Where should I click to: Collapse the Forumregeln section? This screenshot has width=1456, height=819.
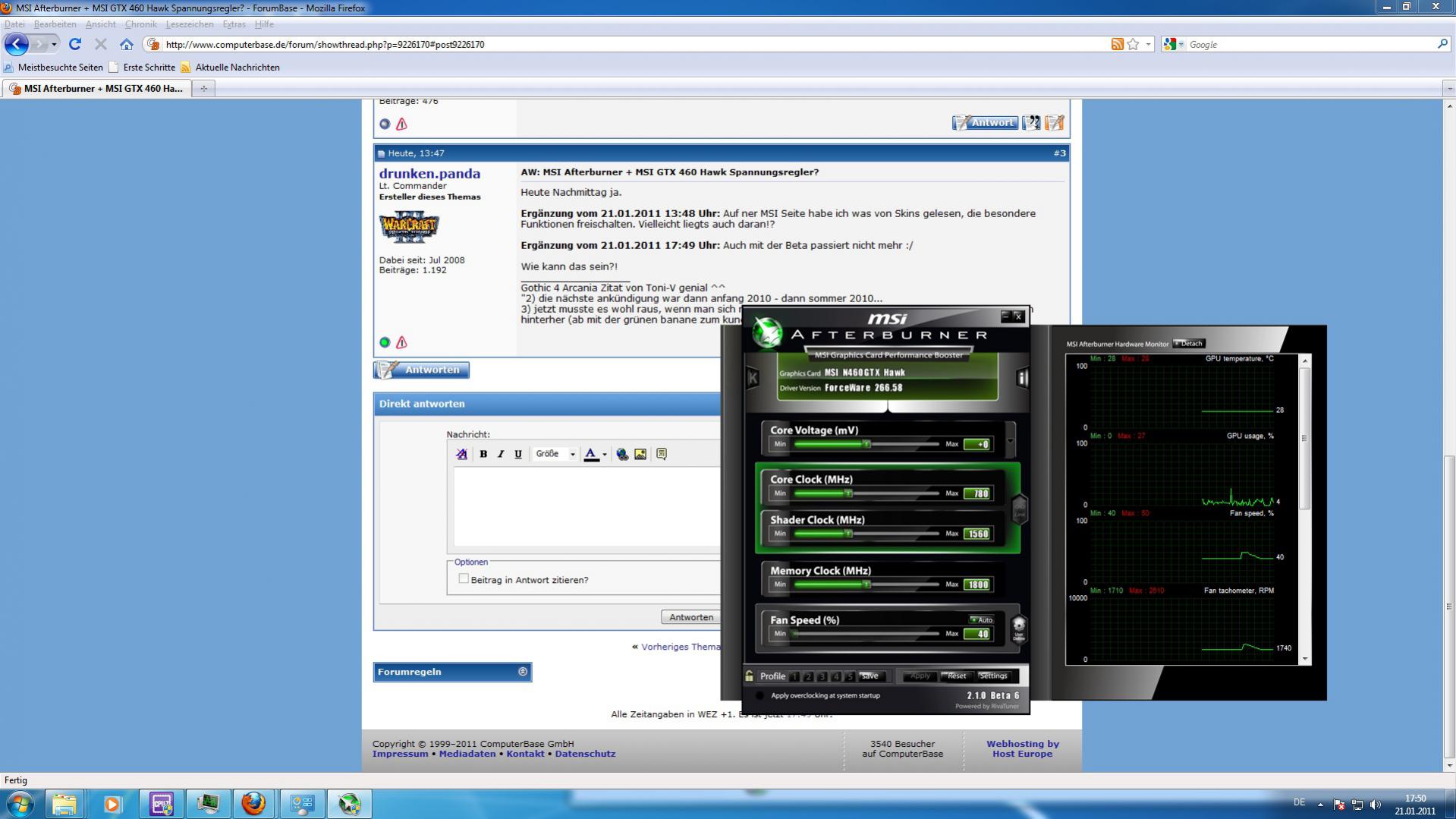[x=523, y=672]
